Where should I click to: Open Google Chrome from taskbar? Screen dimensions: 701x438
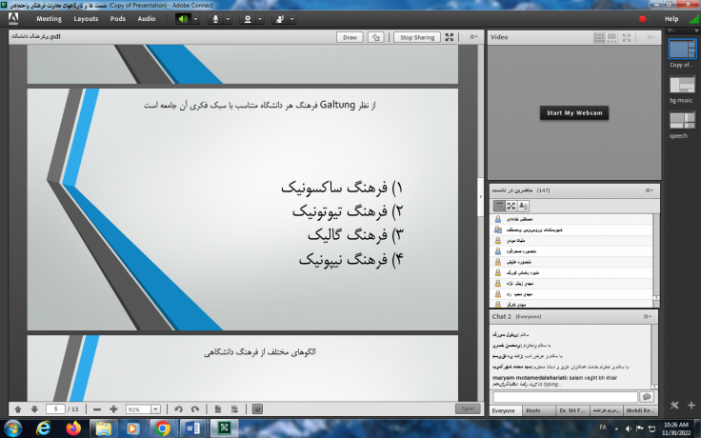(163, 429)
